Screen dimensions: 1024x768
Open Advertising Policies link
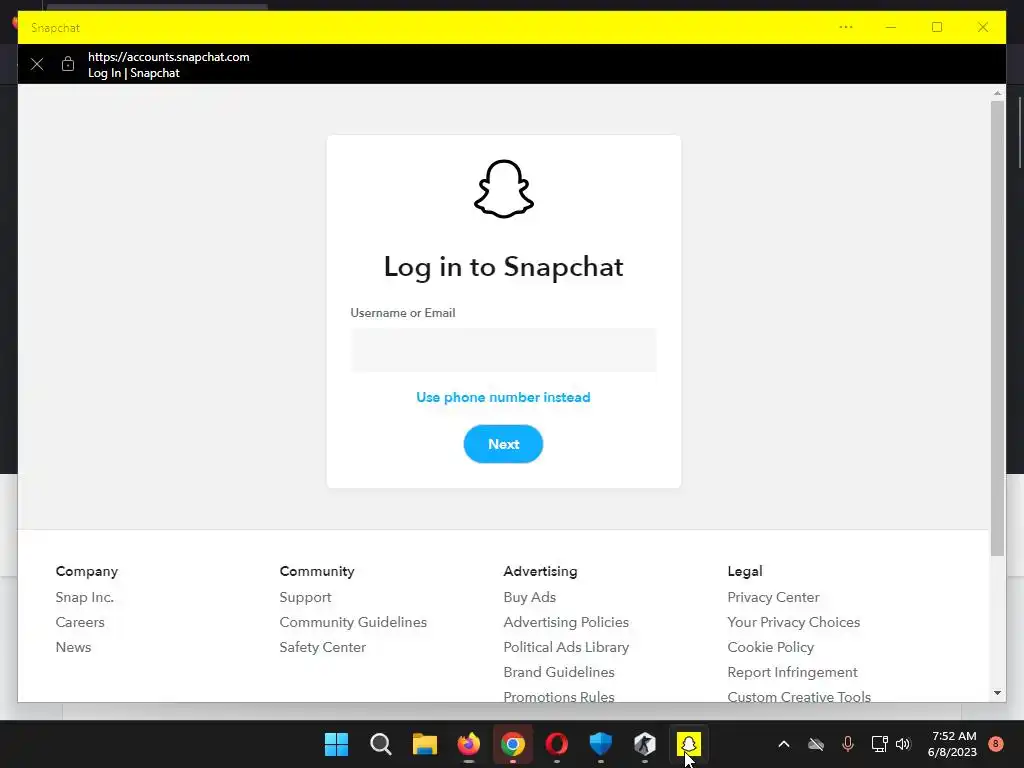566,622
